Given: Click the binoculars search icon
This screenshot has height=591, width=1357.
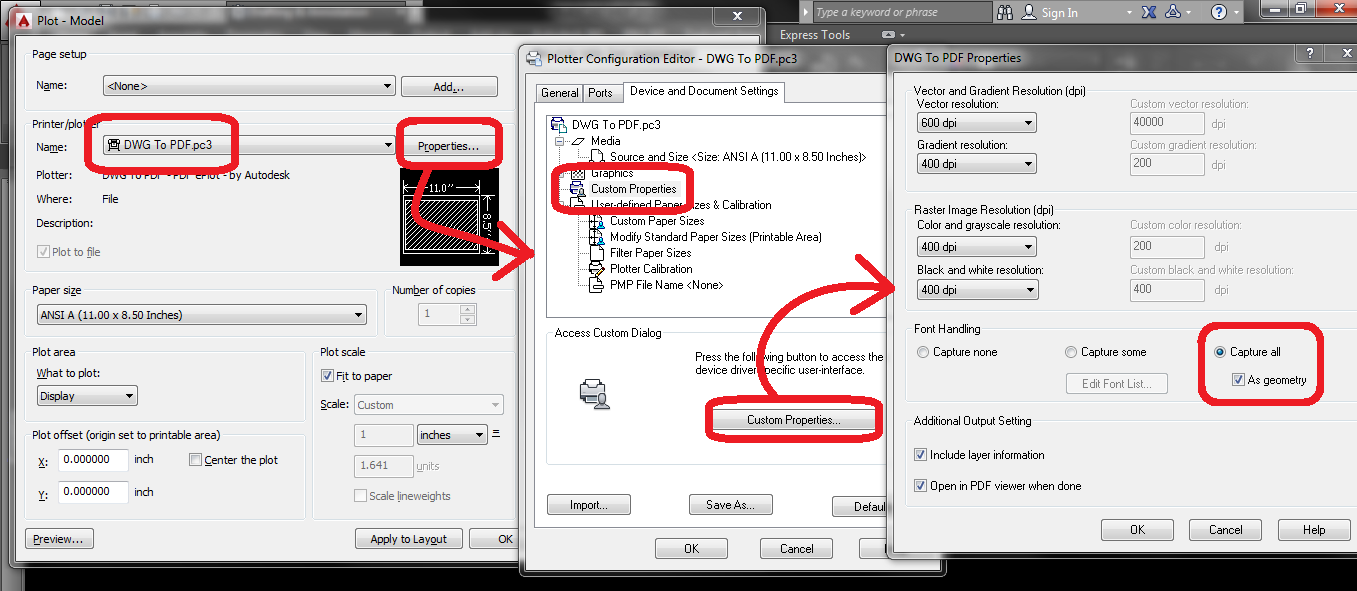Looking at the screenshot, I should 1007,12.
